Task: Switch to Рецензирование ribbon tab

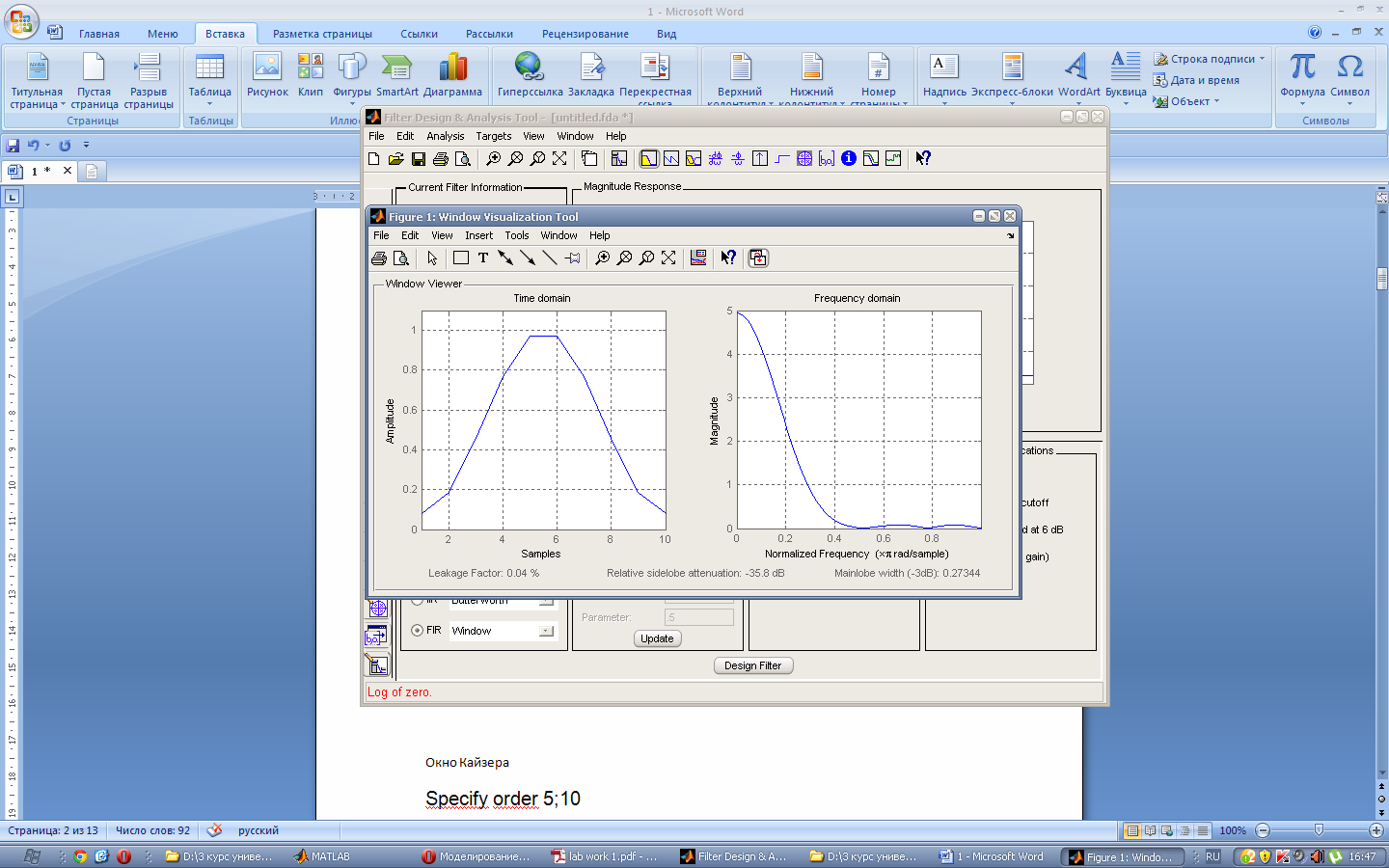Action: pyautogui.click(x=586, y=34)
